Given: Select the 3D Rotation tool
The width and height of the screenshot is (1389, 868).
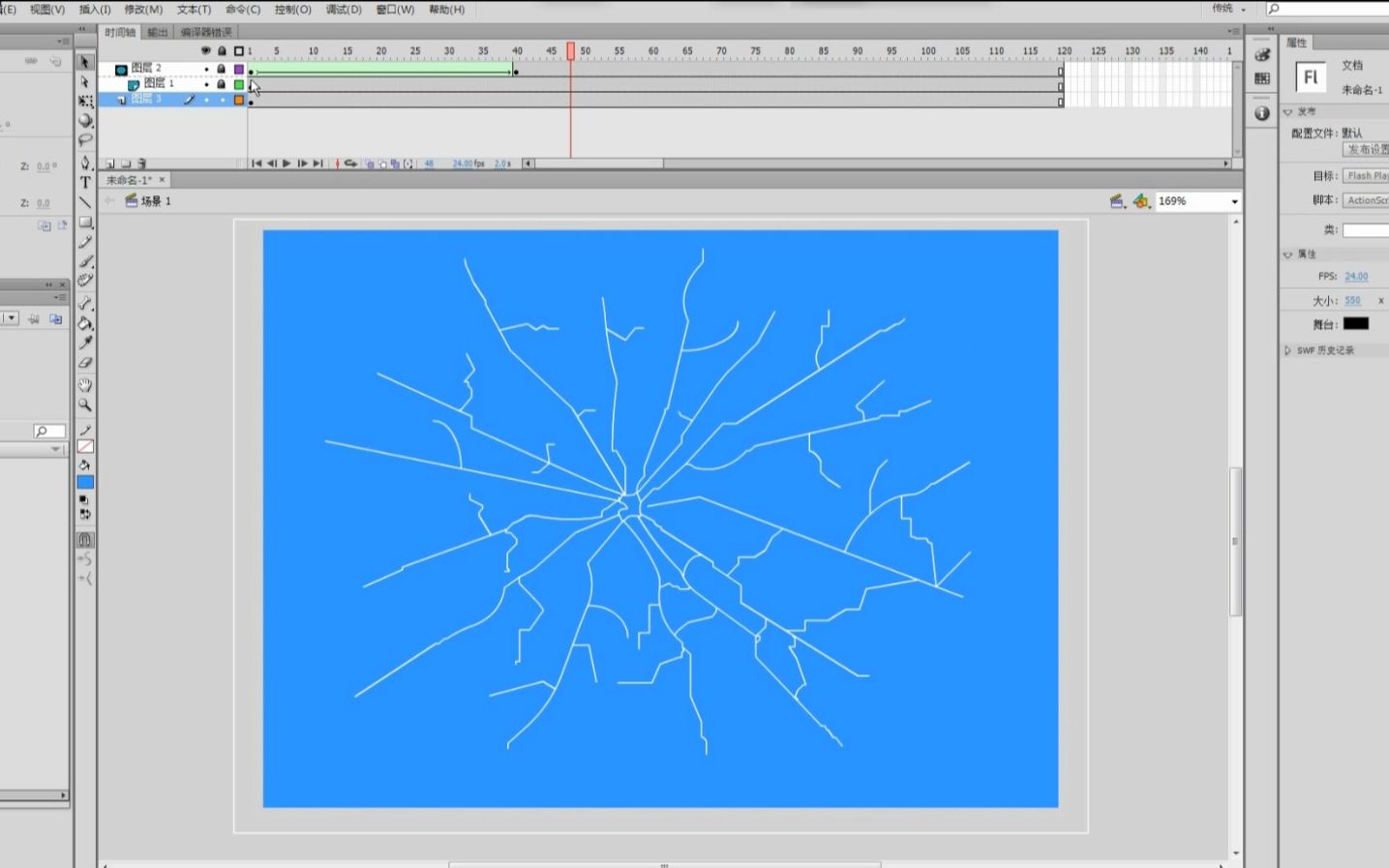Looking at the screenshot, I should (85, 121).
